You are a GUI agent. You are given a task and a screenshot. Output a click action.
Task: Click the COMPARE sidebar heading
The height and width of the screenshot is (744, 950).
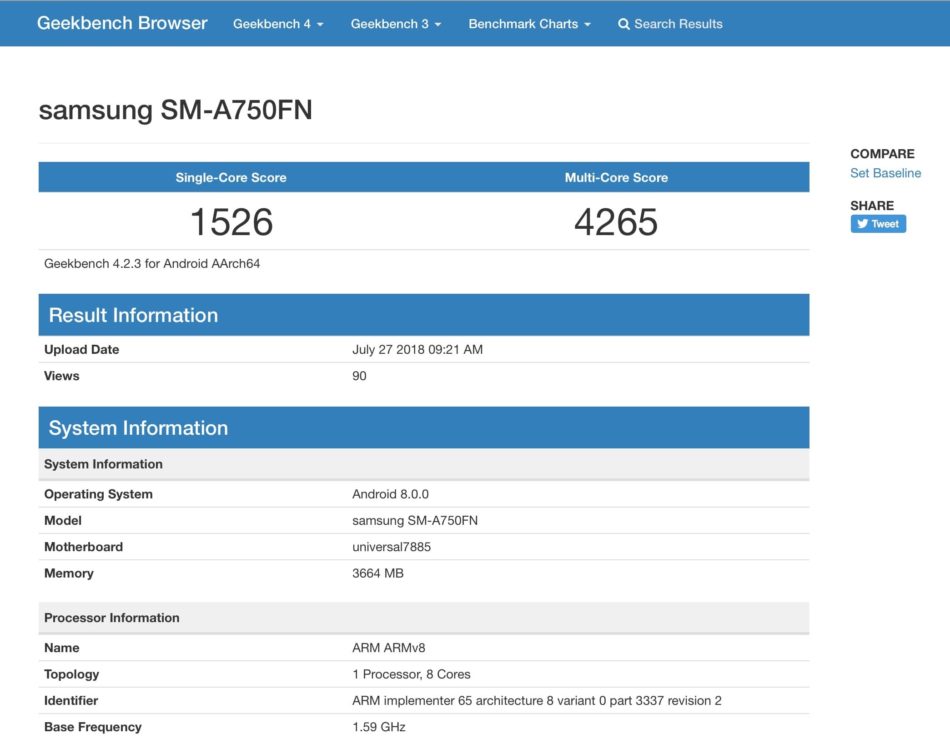coord(882,154)
